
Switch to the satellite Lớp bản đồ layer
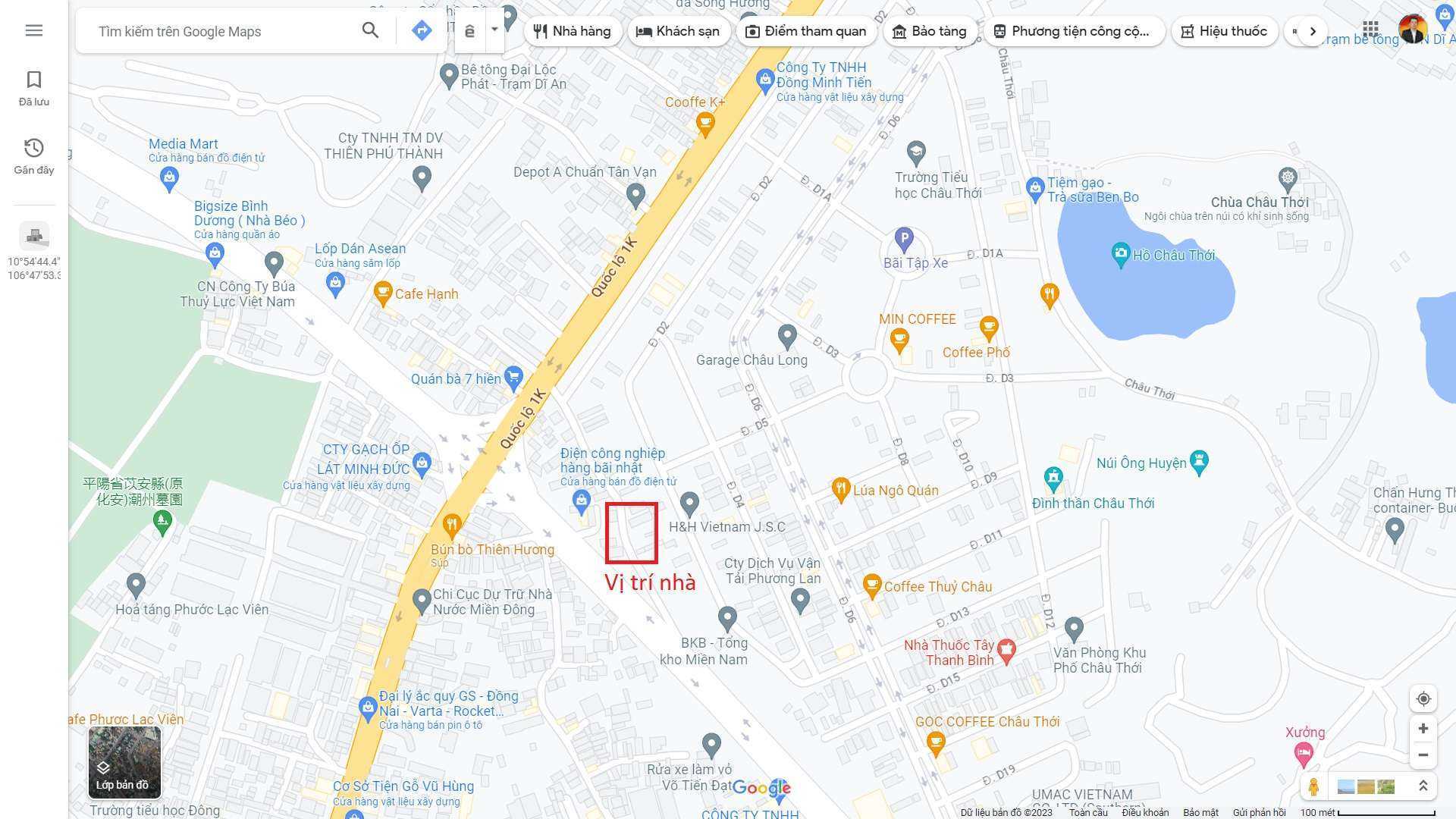tap(124, 763)
